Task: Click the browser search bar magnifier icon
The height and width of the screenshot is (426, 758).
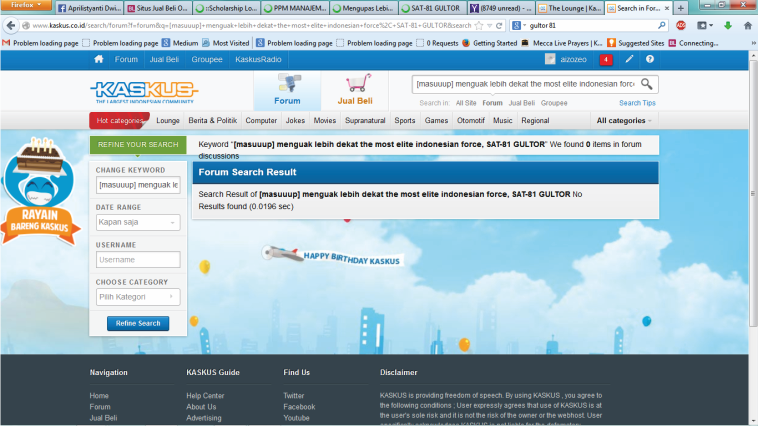Action: (x=662, y=25)
